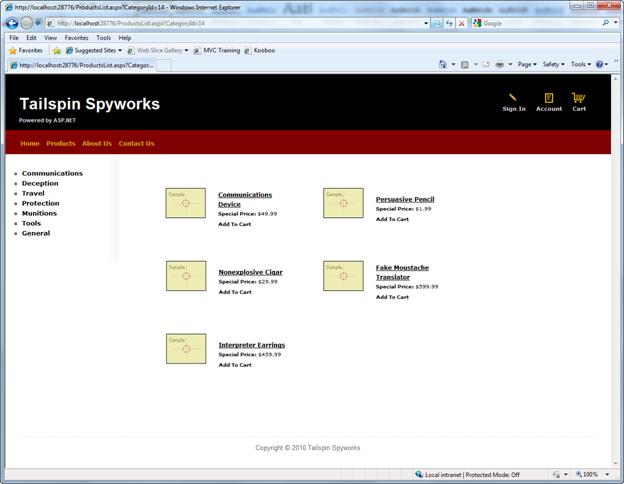
Task: Add Persuasive Pencil to cart
Action: [x=392, y=219]
